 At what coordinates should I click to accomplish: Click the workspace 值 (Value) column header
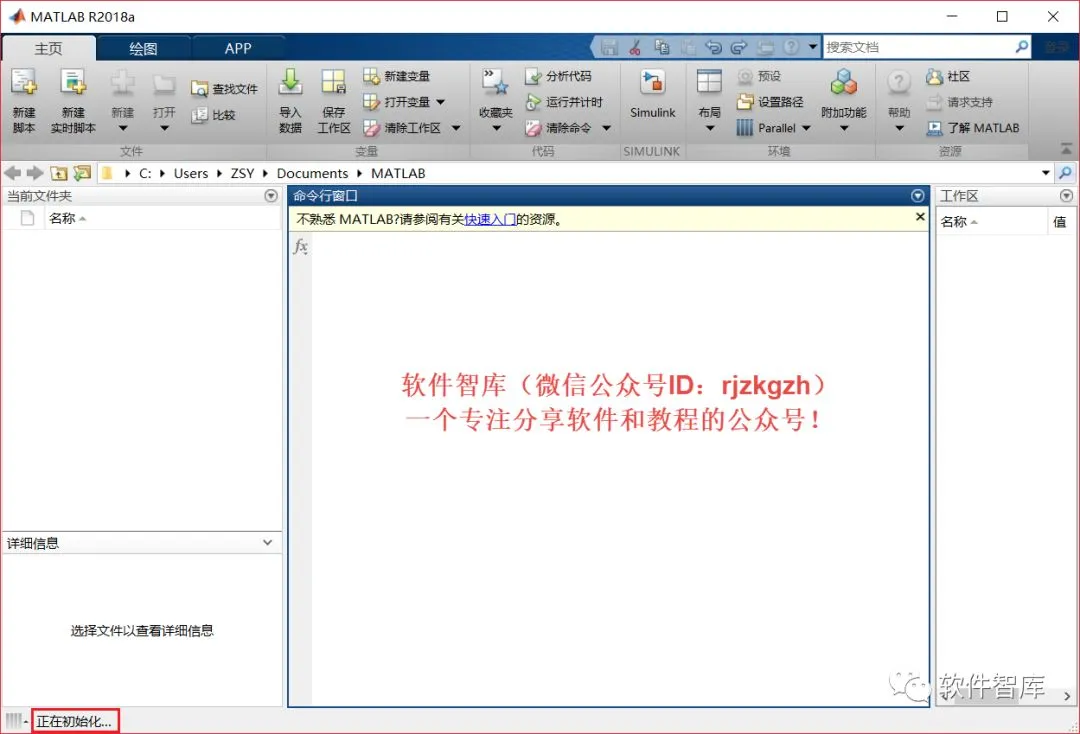(1061, 222)
